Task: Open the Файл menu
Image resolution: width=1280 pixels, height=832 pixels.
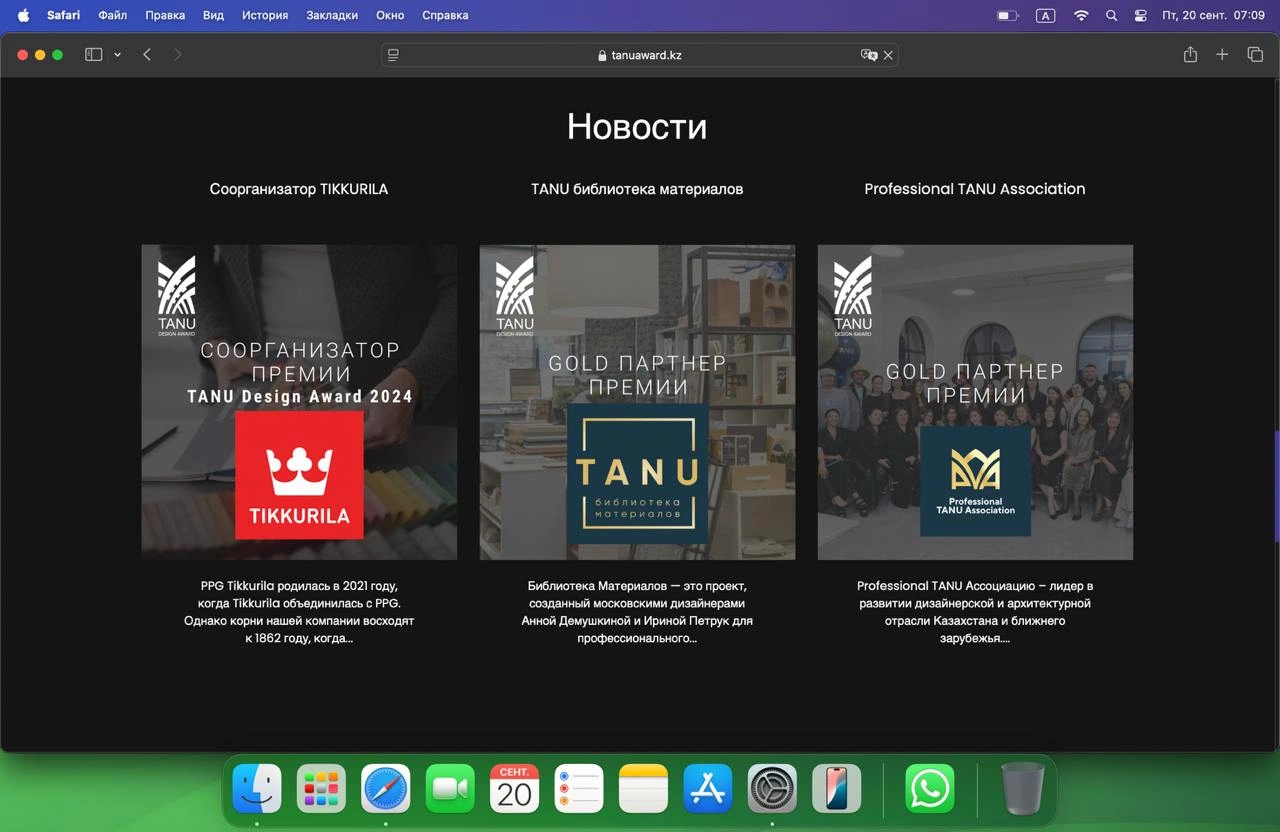Action: click(x=113, y=15)
